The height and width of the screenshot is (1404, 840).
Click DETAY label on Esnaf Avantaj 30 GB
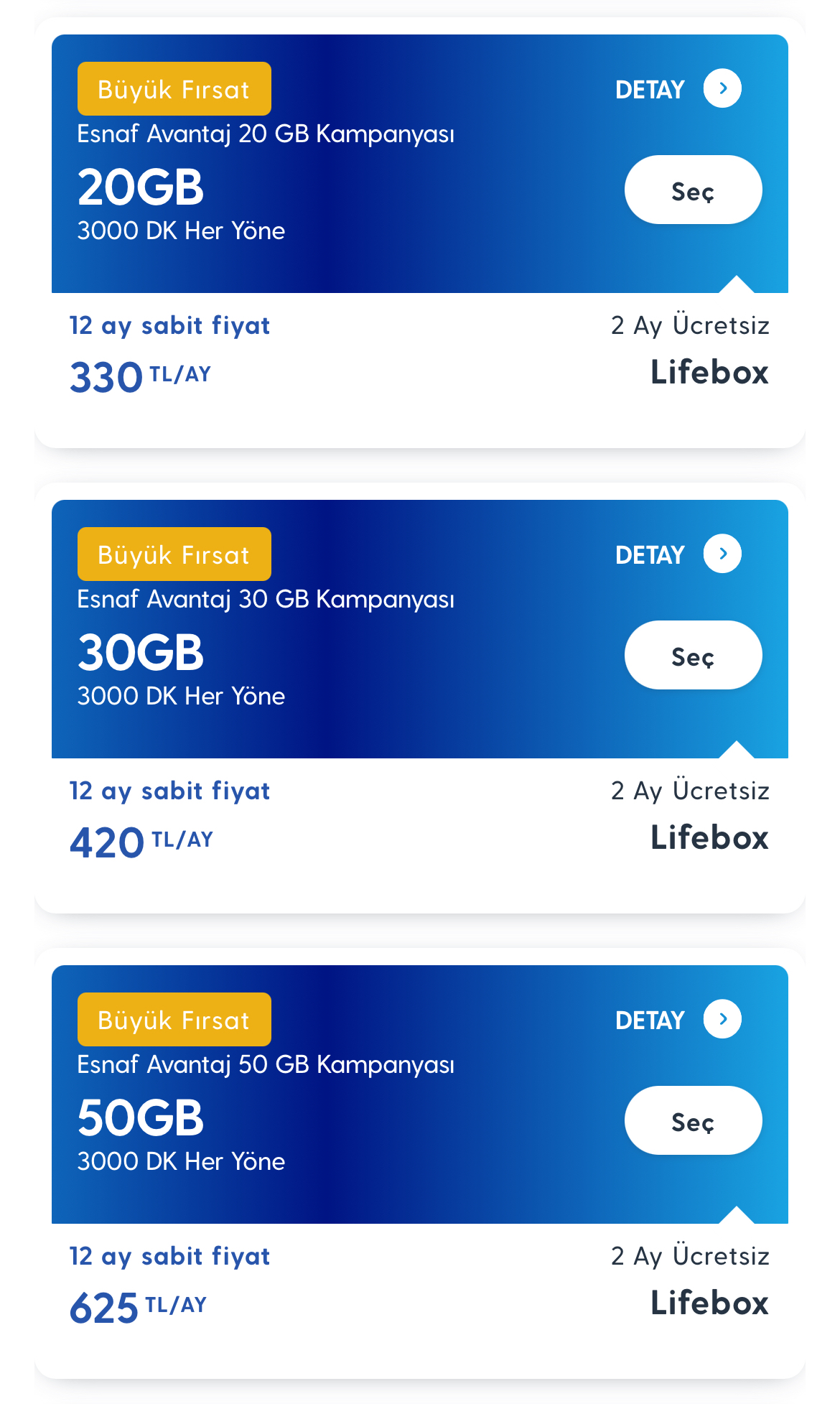(x=650, y=555)
